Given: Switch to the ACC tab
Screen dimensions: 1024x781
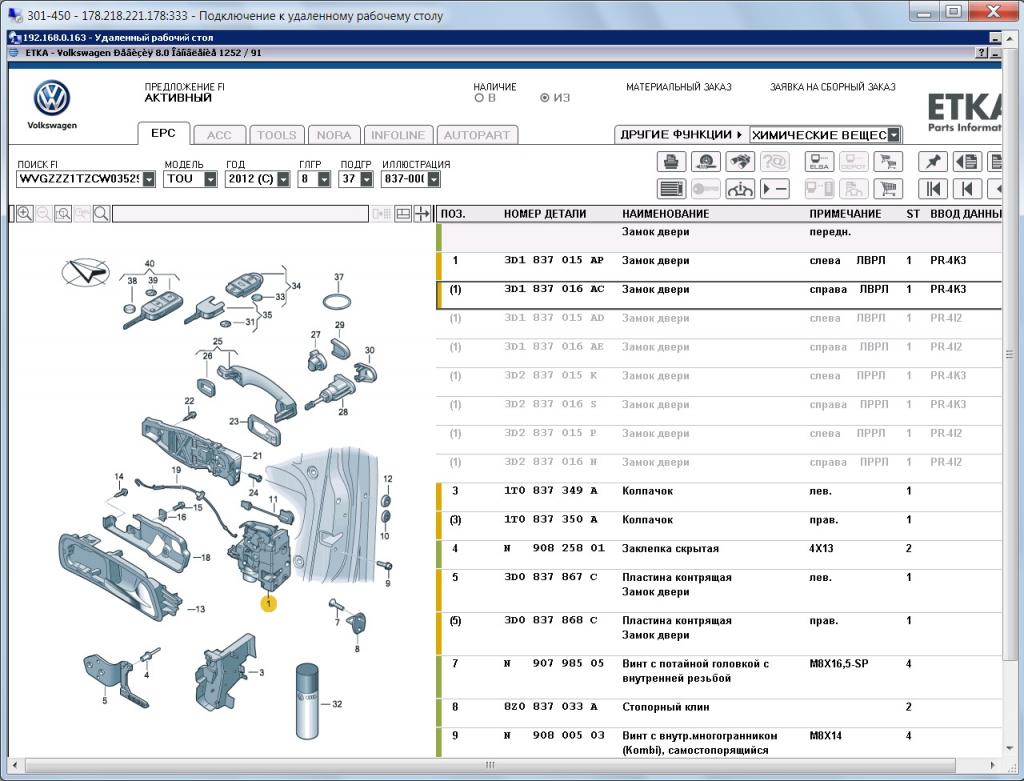Looking at the screenshot, I should [219, 135].
